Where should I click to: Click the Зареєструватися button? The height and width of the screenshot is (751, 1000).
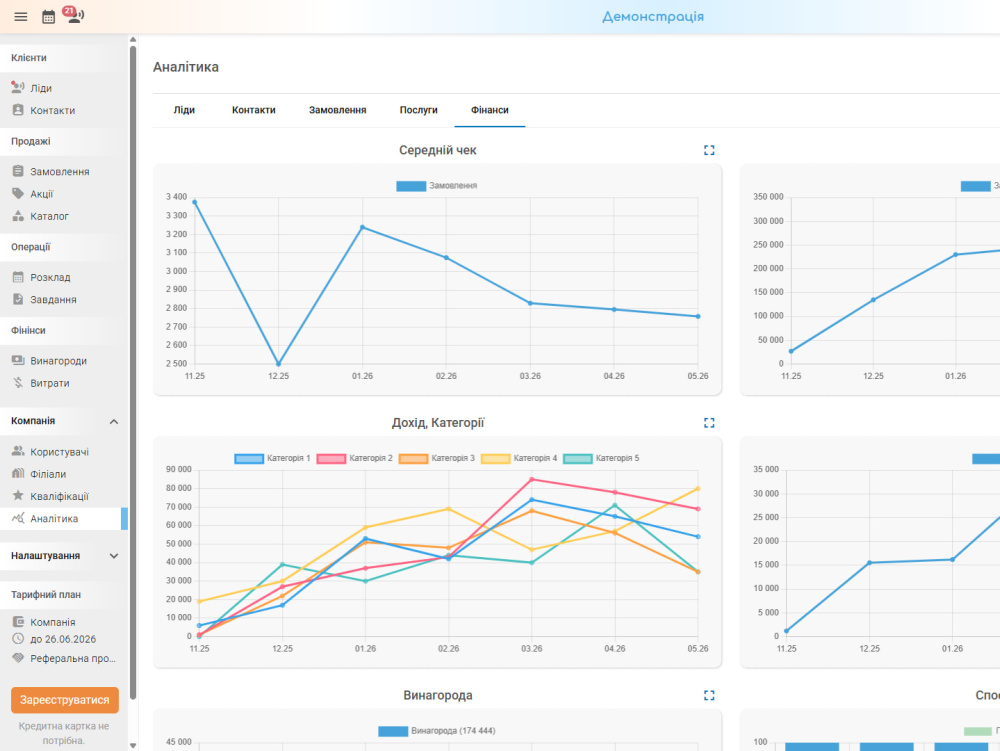pyautogui.click(x=64, y=700)
